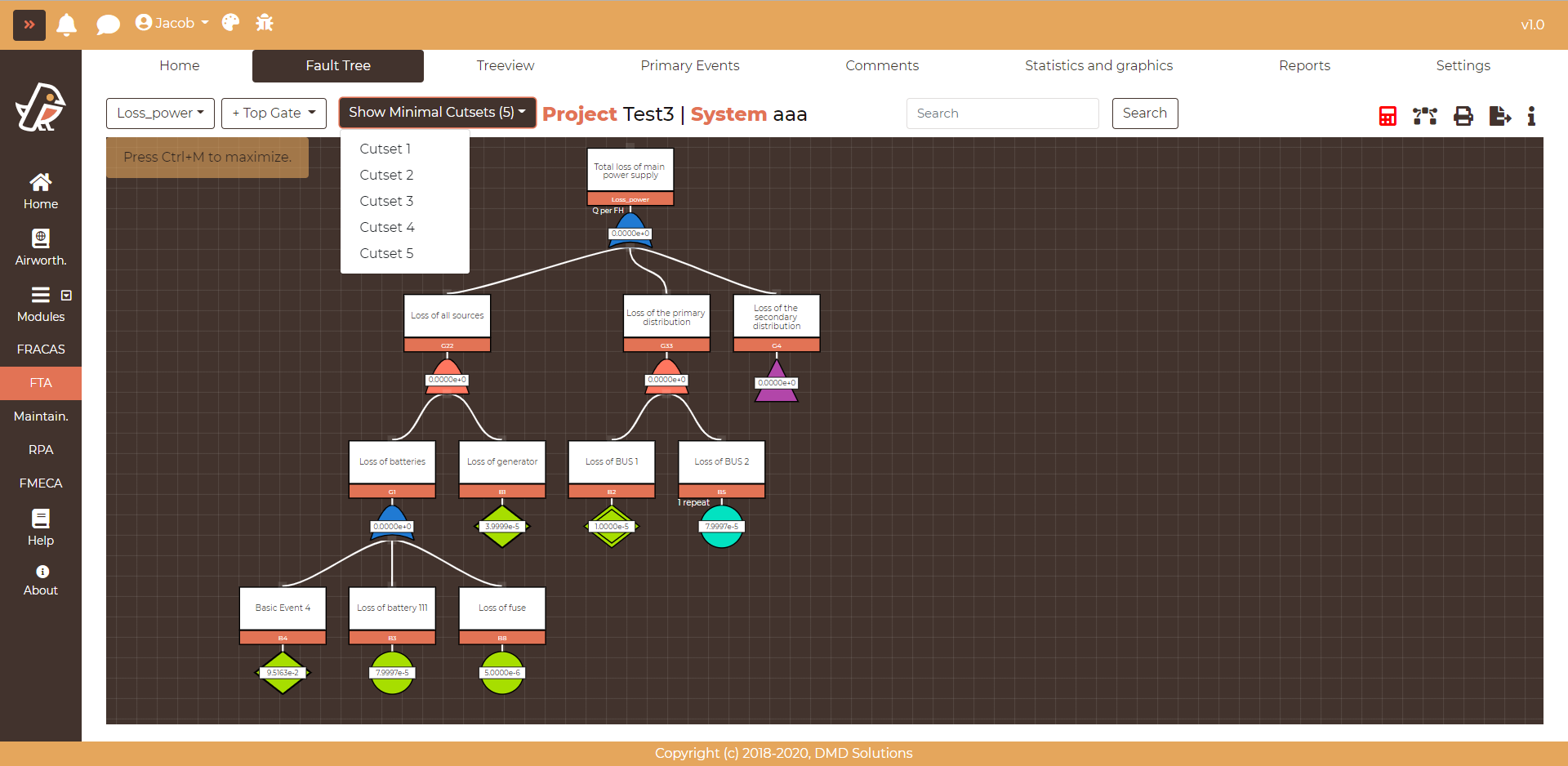Switch to the Treeview tab
The image size is (1568, 766).
tap(506, 65)
